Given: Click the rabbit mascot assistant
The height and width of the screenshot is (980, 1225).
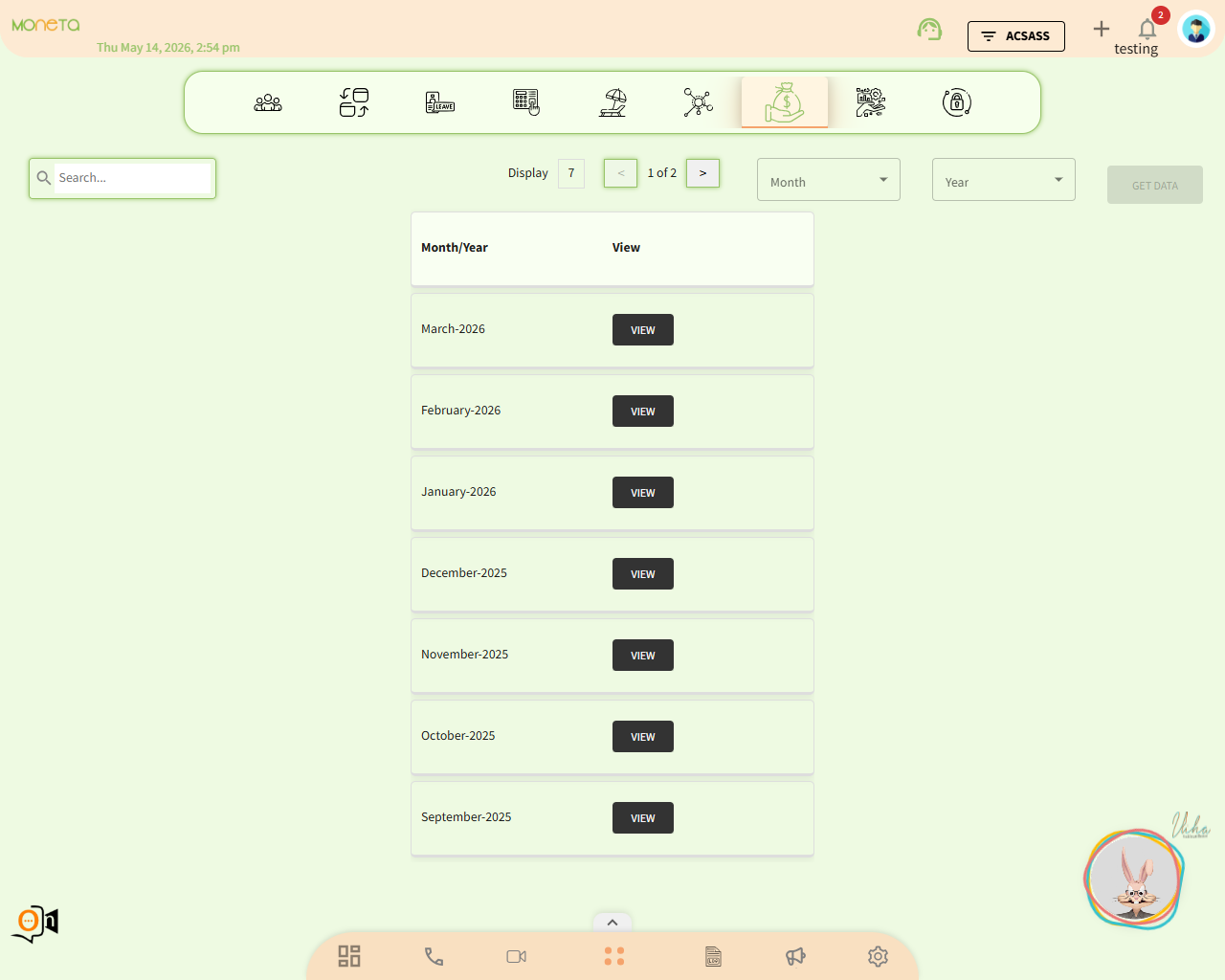Looking at the screenshot, I should point(1134,880).
